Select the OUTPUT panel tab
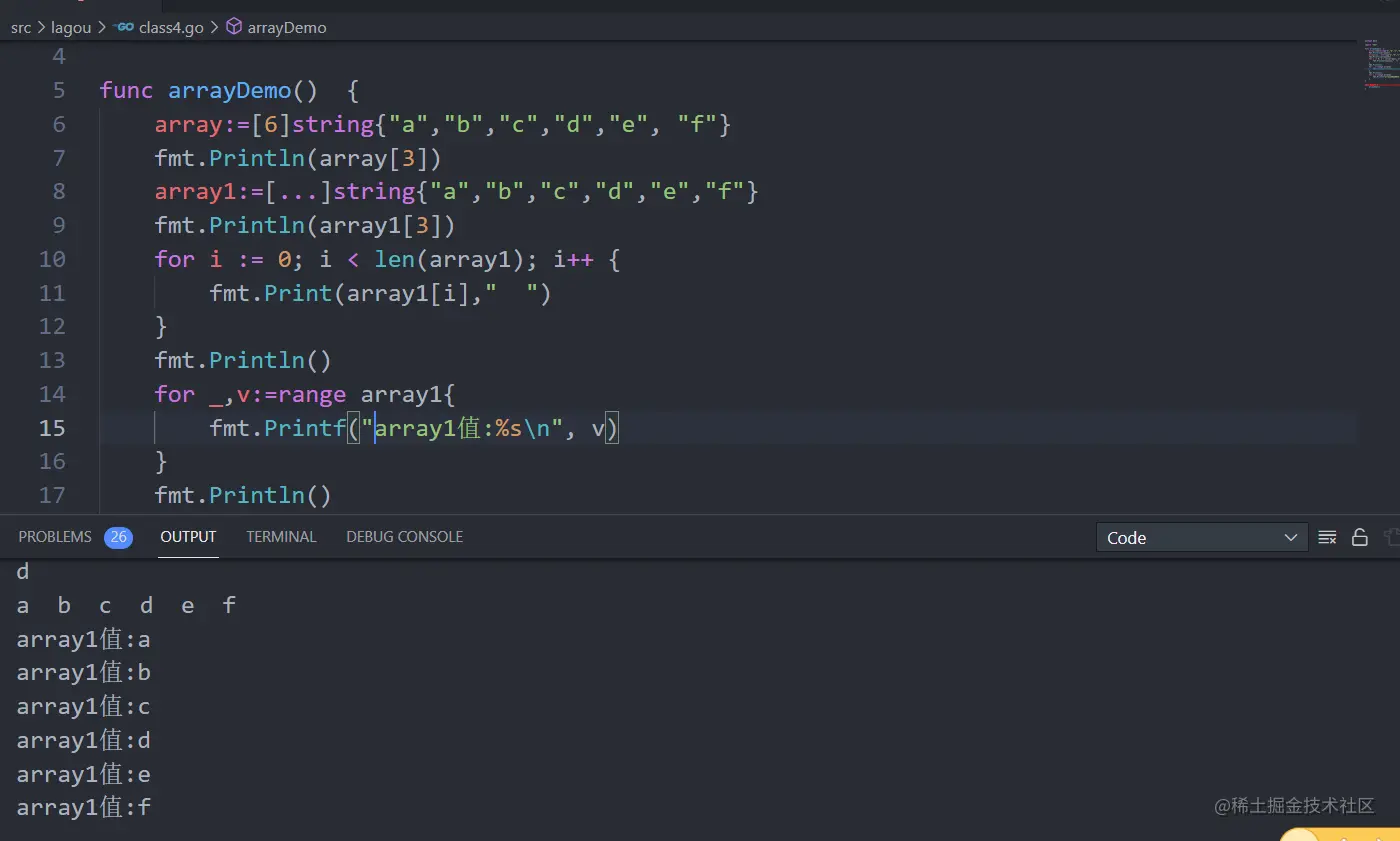1400x841 pixels. 188,537
